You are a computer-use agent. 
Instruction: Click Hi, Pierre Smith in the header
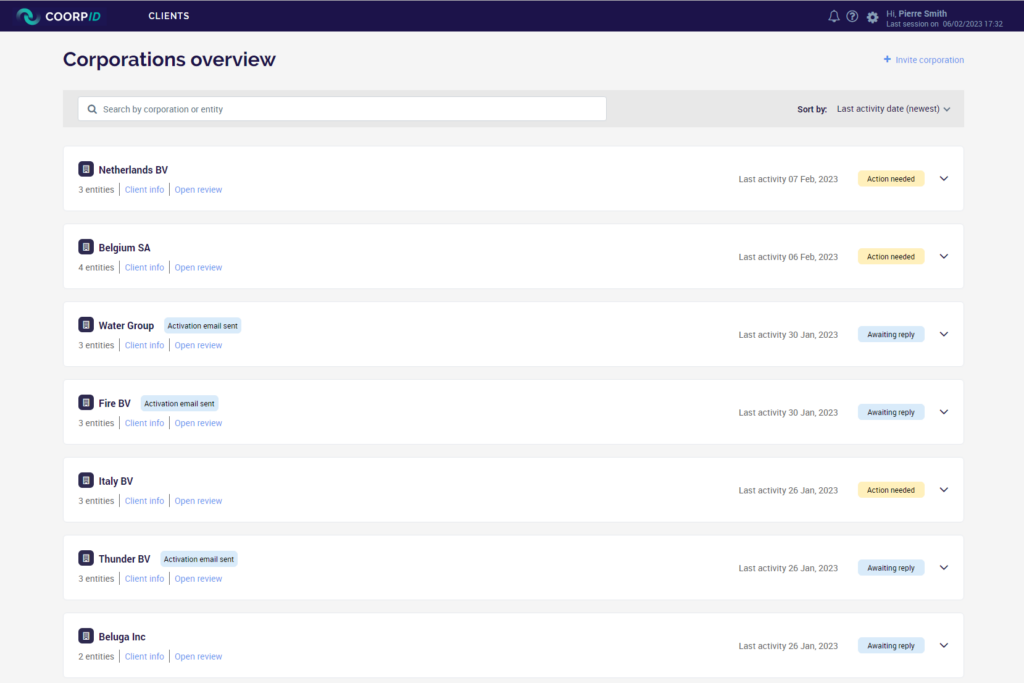coord(917,13)
